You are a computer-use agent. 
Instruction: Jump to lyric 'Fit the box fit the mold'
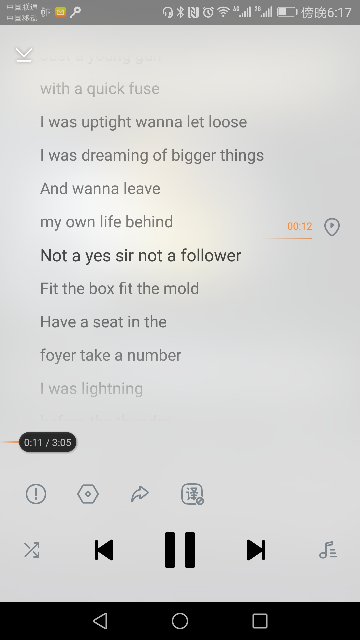pyautogui.click(x=120, y=289)
